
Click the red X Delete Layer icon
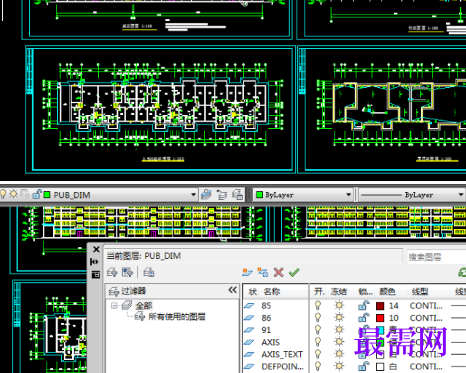point(278,272)
